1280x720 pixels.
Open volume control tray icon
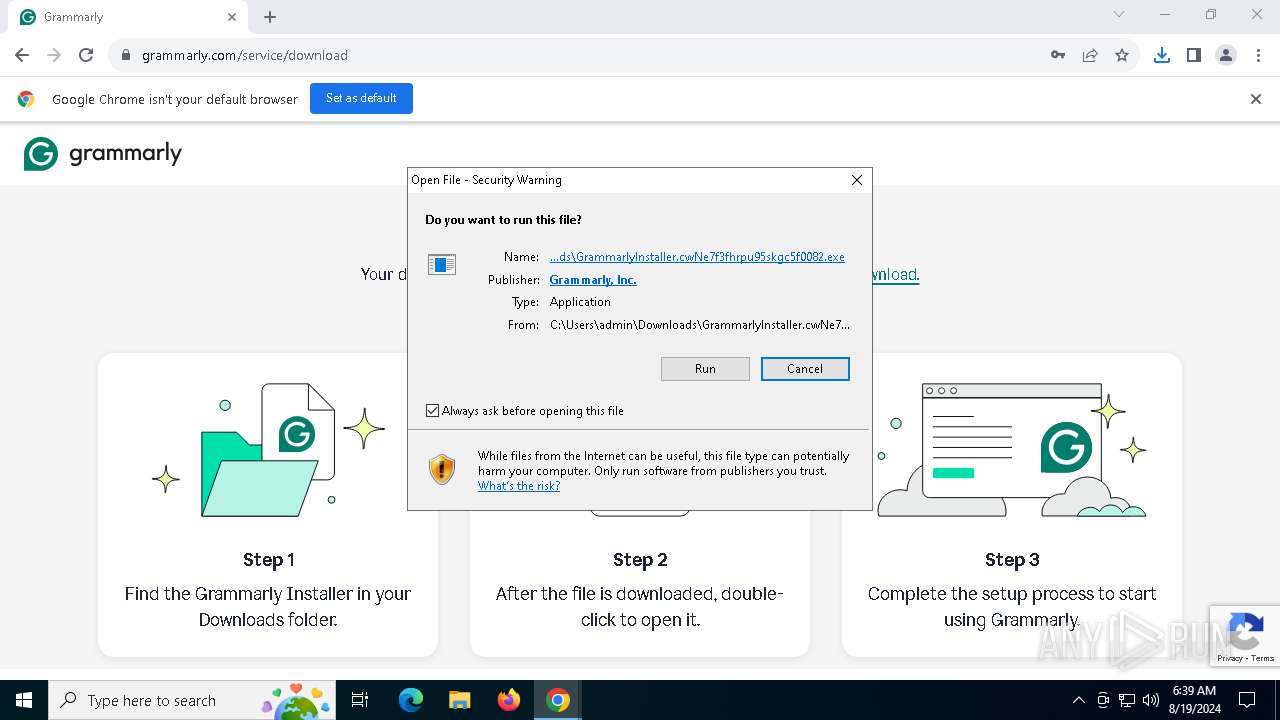tap(1151, 700)
